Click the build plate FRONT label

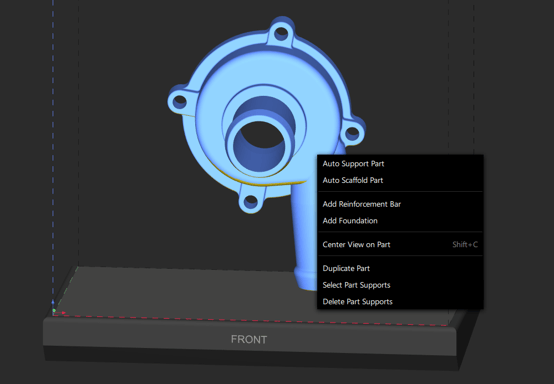pyautogui.click(x=249, y=339)
